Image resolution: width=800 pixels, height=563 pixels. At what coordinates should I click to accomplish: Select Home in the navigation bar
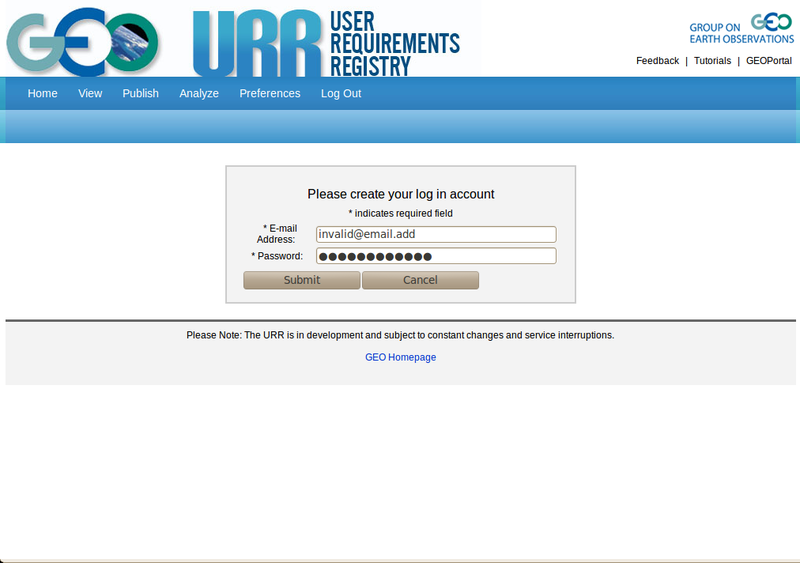coord(42,93)
